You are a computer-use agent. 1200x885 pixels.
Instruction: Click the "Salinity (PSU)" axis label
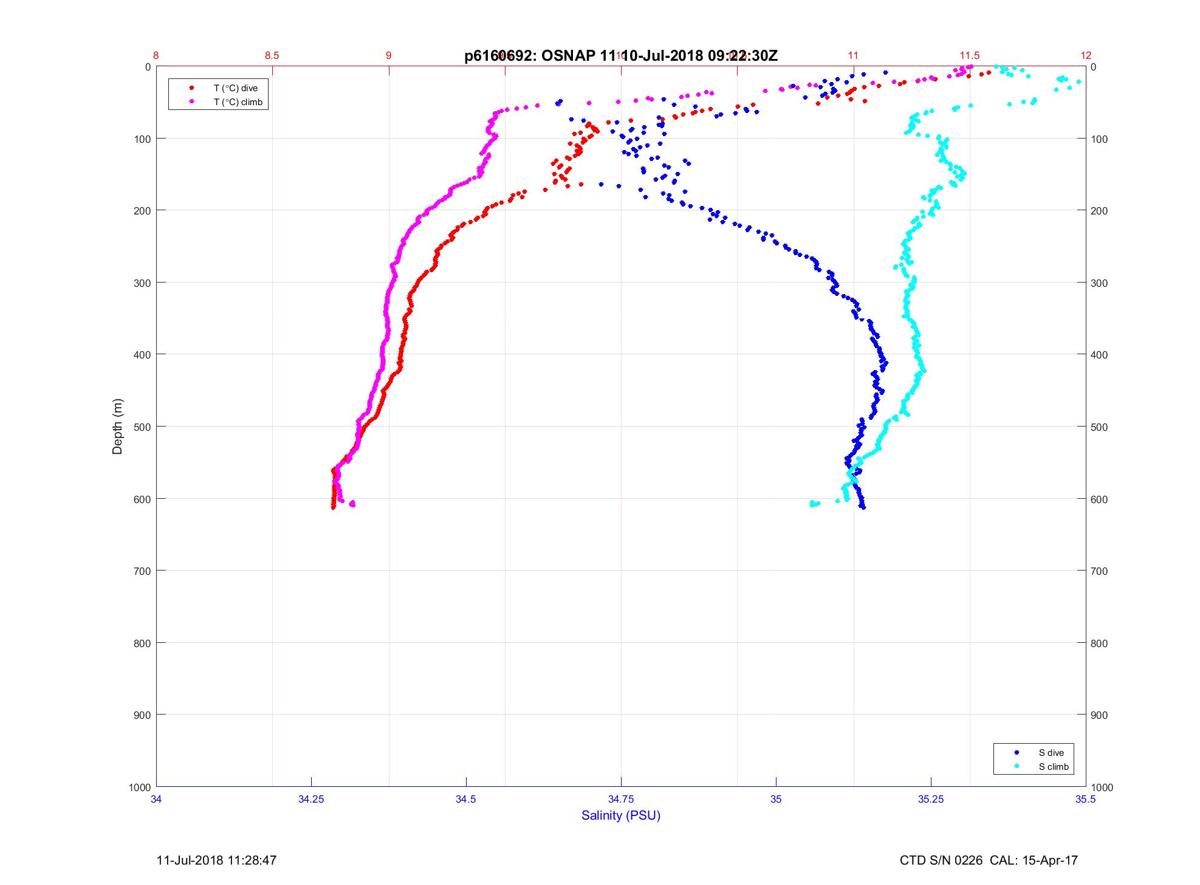pyautogui.click(x=621, y=815)
